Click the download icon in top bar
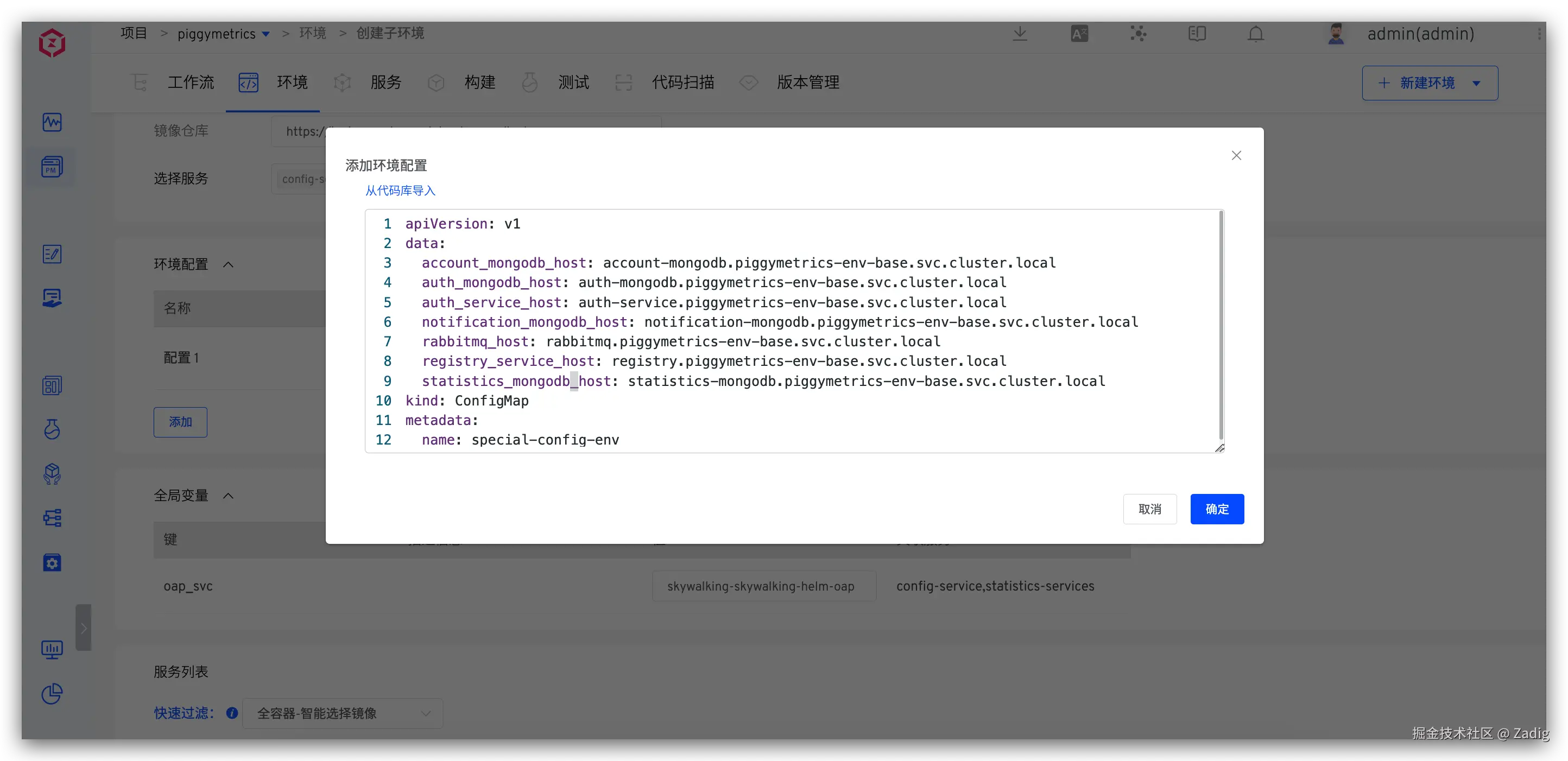 [1020, 34]
